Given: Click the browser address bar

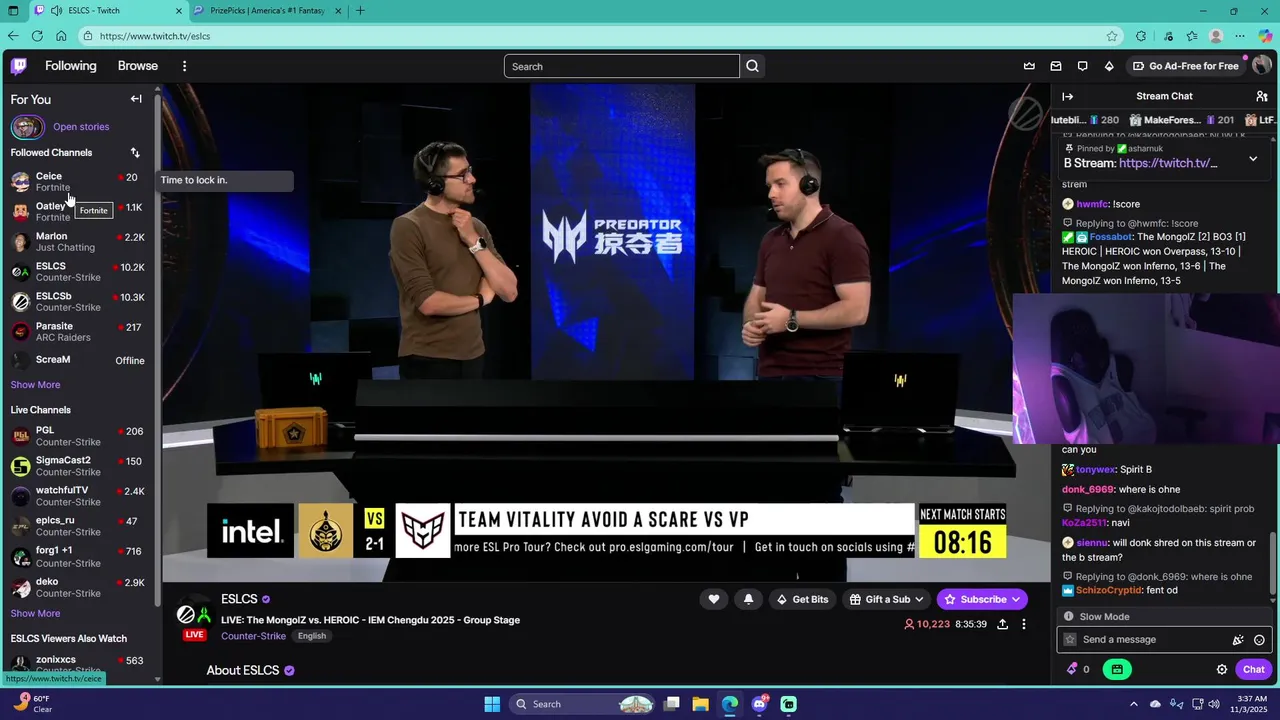Looking at the screenshot, I should (600, 36).
